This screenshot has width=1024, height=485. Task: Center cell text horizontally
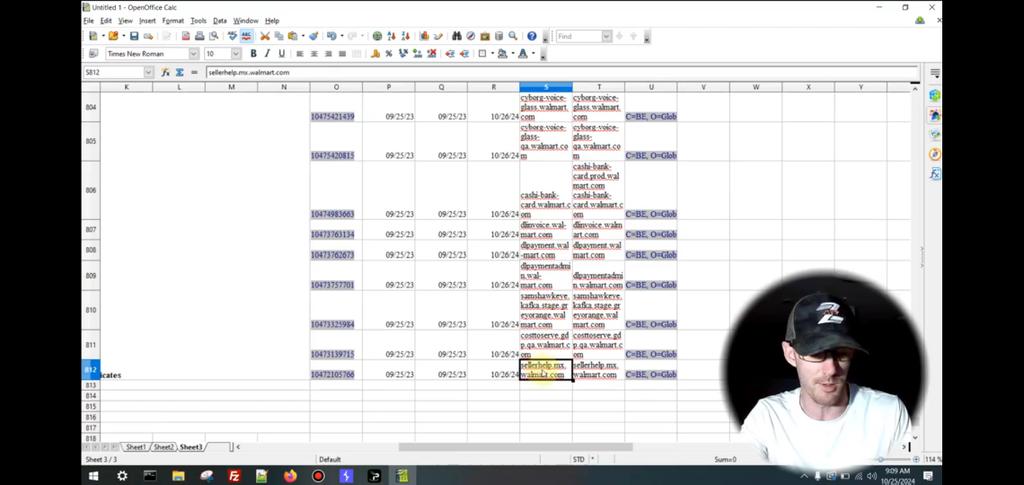314,54
